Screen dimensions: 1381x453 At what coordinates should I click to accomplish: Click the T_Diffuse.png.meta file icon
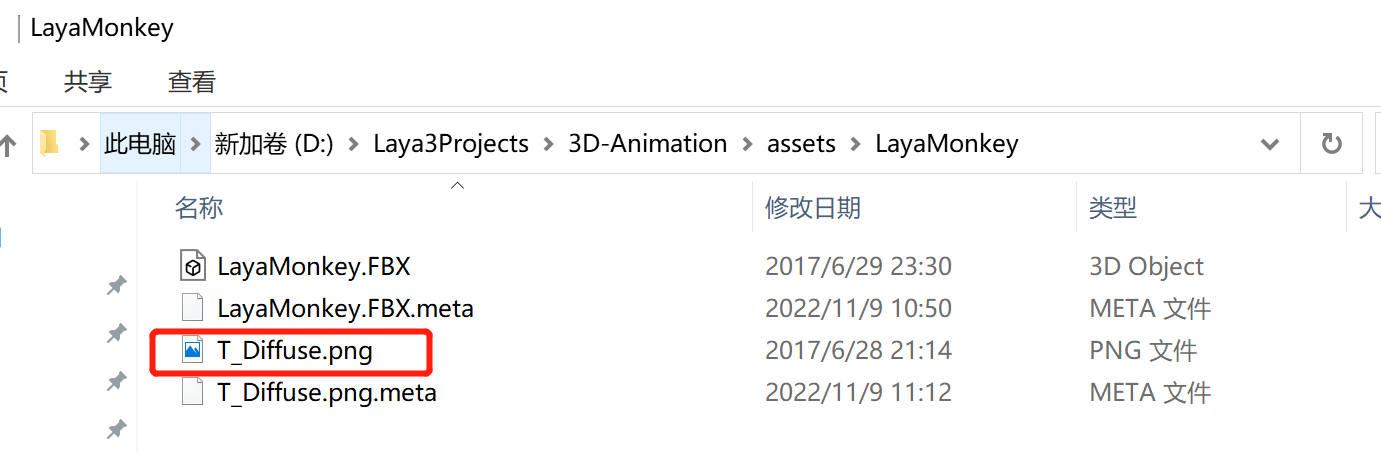click(192, 392)
